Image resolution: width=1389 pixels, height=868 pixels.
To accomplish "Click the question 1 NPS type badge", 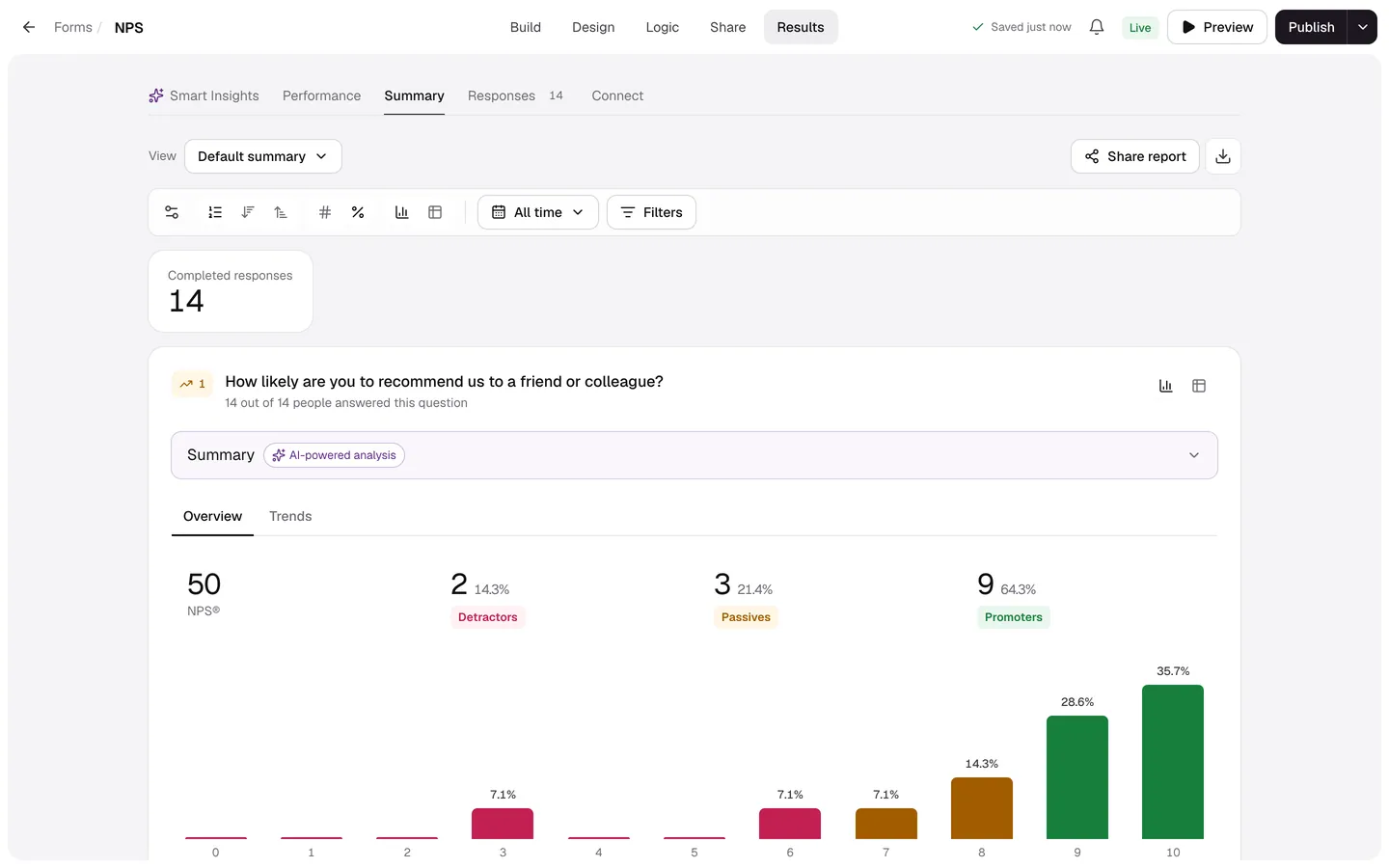I will pos(193,384).
